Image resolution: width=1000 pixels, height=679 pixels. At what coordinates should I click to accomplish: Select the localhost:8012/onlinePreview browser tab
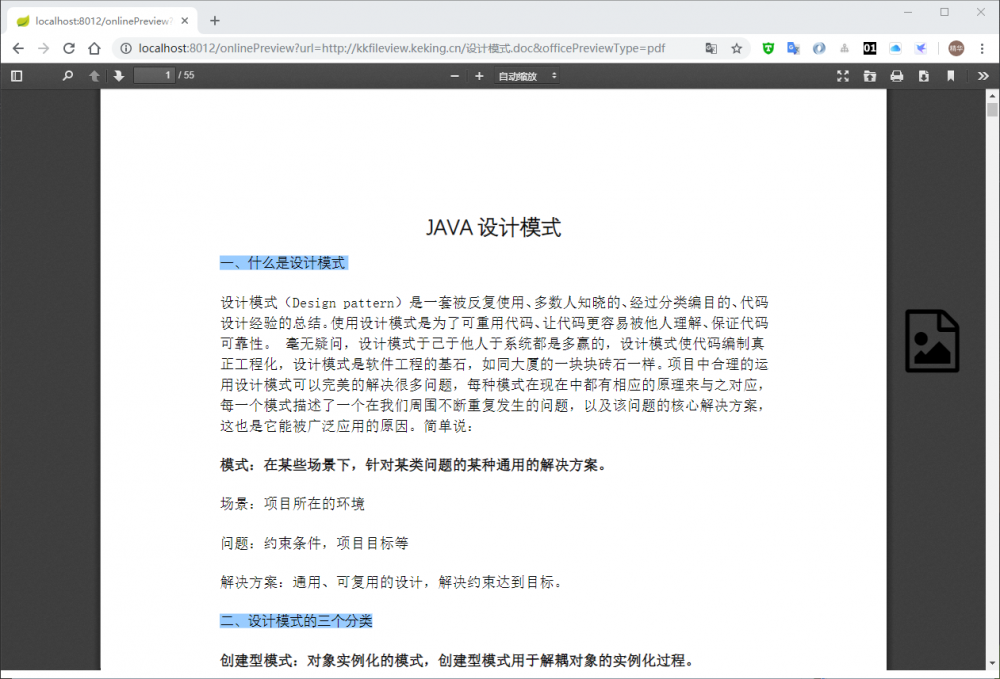(x=100, y=18)
